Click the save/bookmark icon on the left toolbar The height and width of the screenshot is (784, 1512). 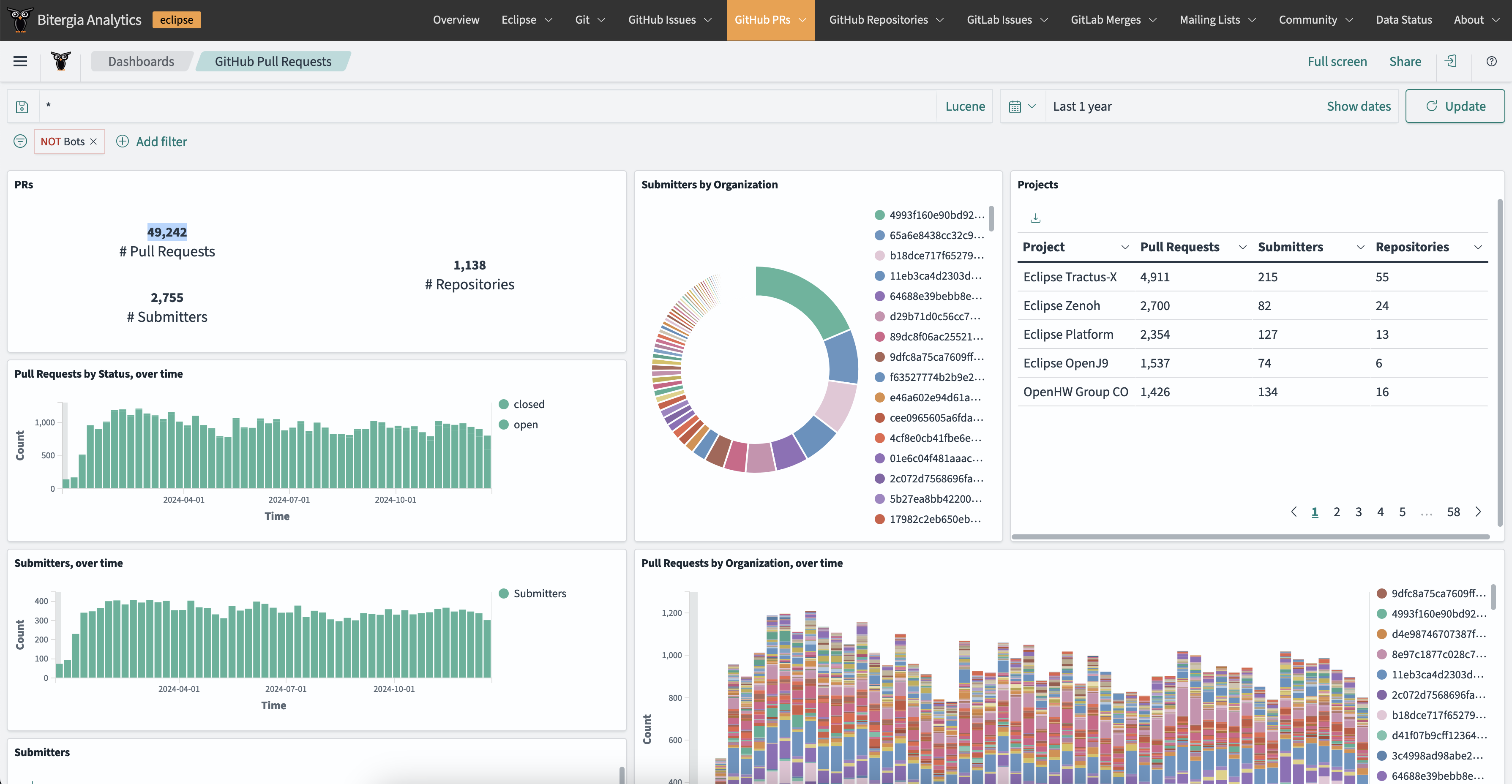(21, 106)
